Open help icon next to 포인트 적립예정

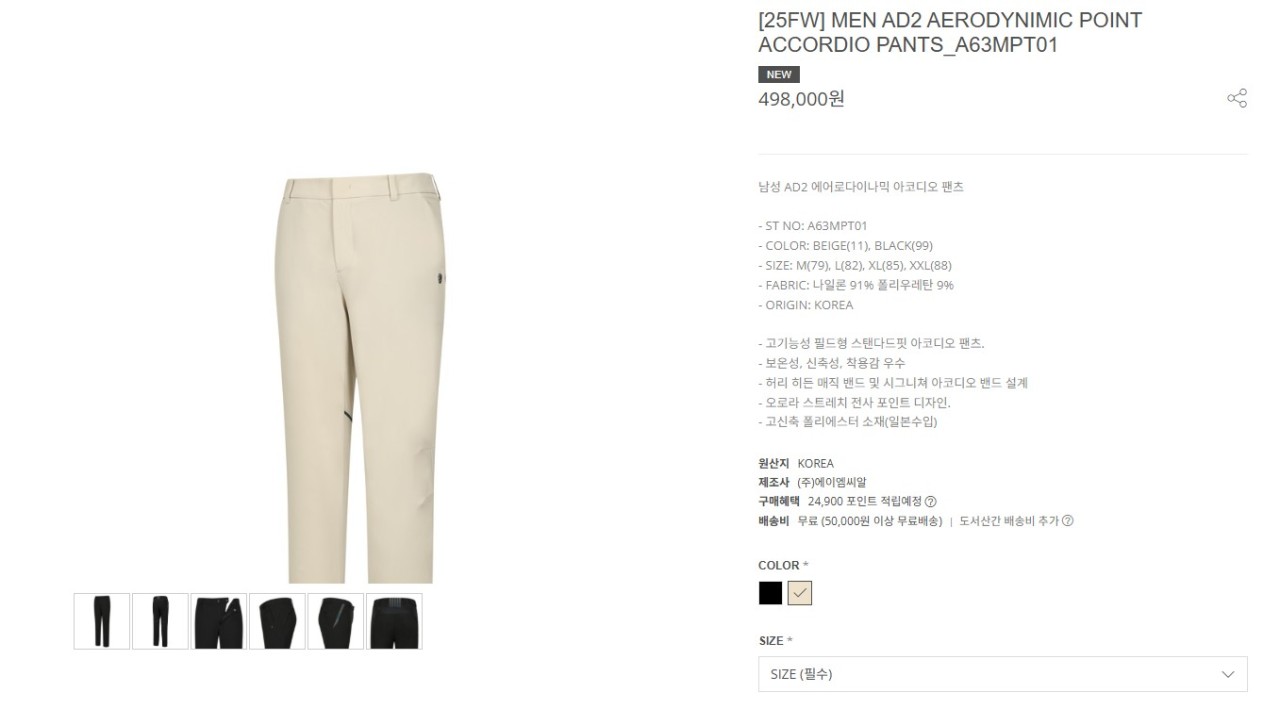click(x=931, y=502)
